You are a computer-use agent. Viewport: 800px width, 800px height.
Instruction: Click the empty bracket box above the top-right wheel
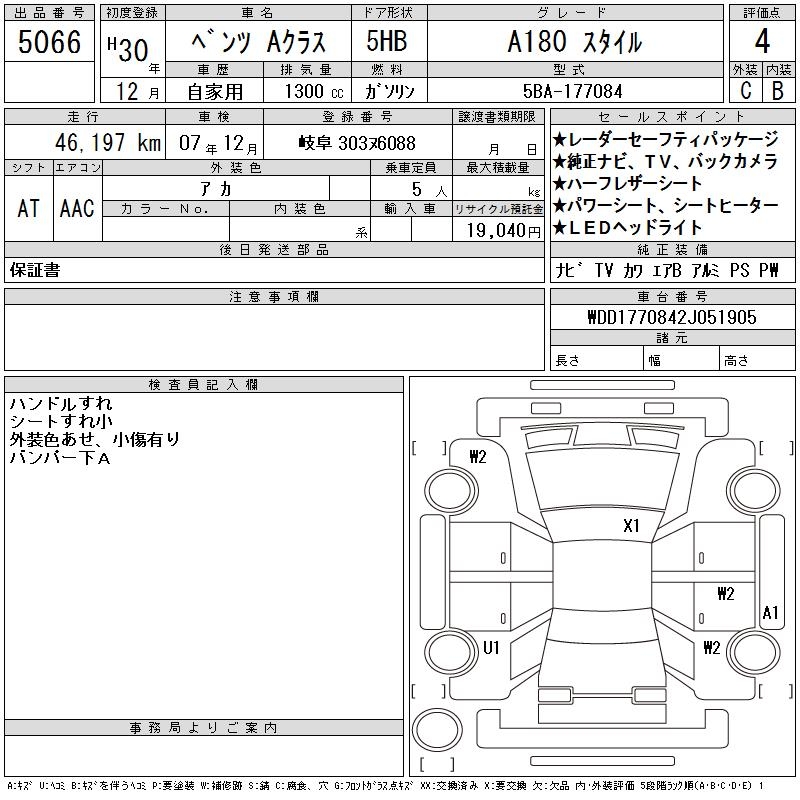click(x=770, y=447)
